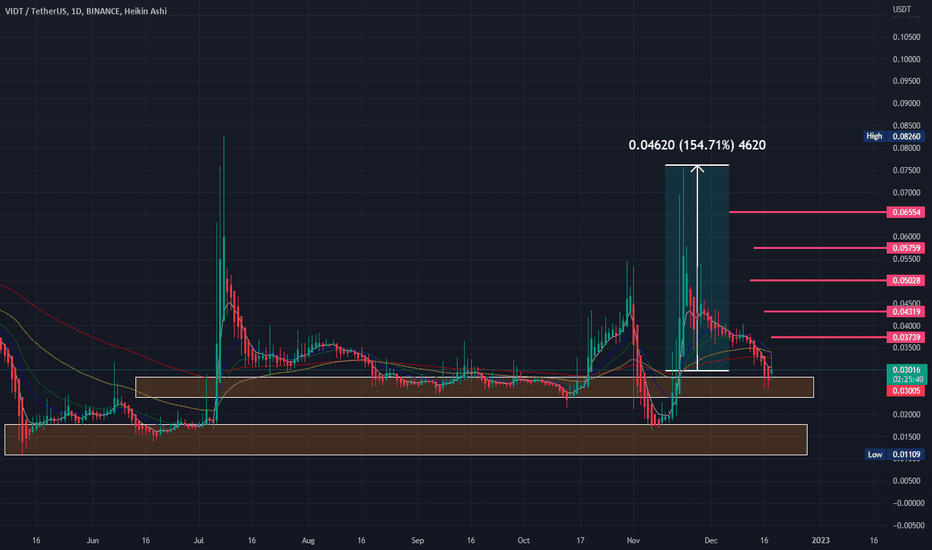The width and height of the screenshot is (932, 550).
Task: Click the 0.05759 price line label
Action: tap(905, 248)
